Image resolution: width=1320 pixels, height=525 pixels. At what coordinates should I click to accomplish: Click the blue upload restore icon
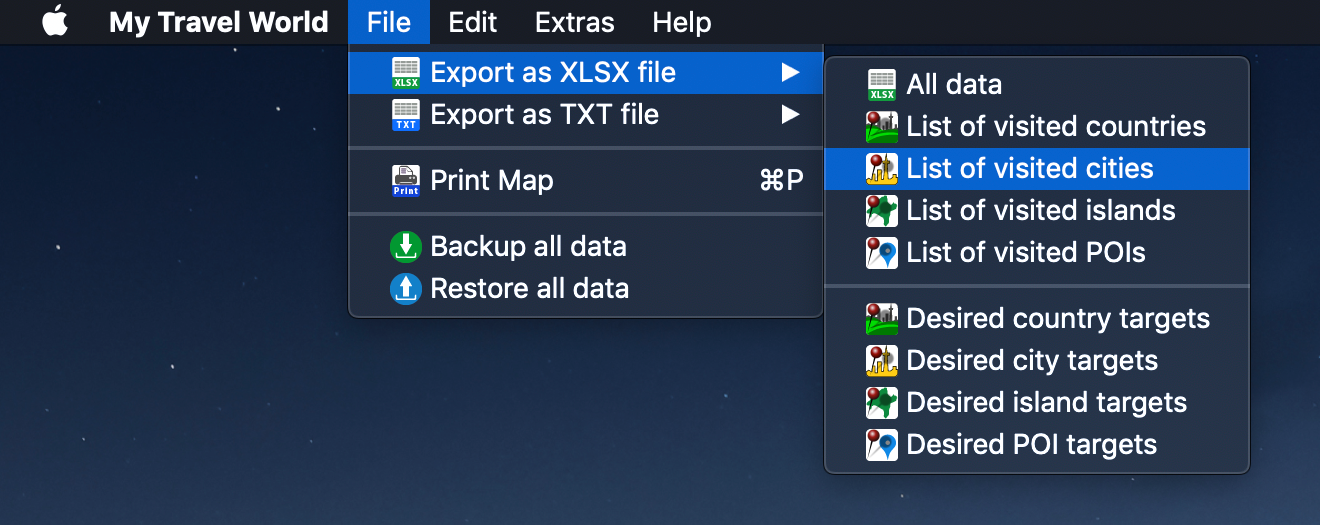tap(406, 289)
